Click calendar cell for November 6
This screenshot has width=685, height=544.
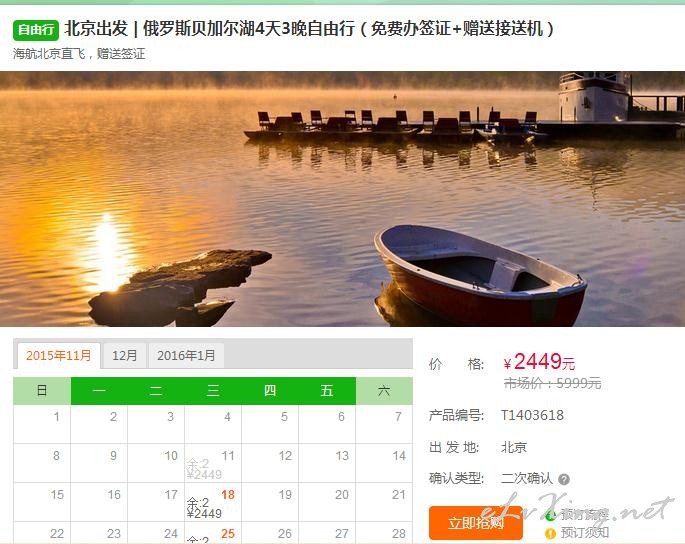pyautogui.click(x=327, y=424)
